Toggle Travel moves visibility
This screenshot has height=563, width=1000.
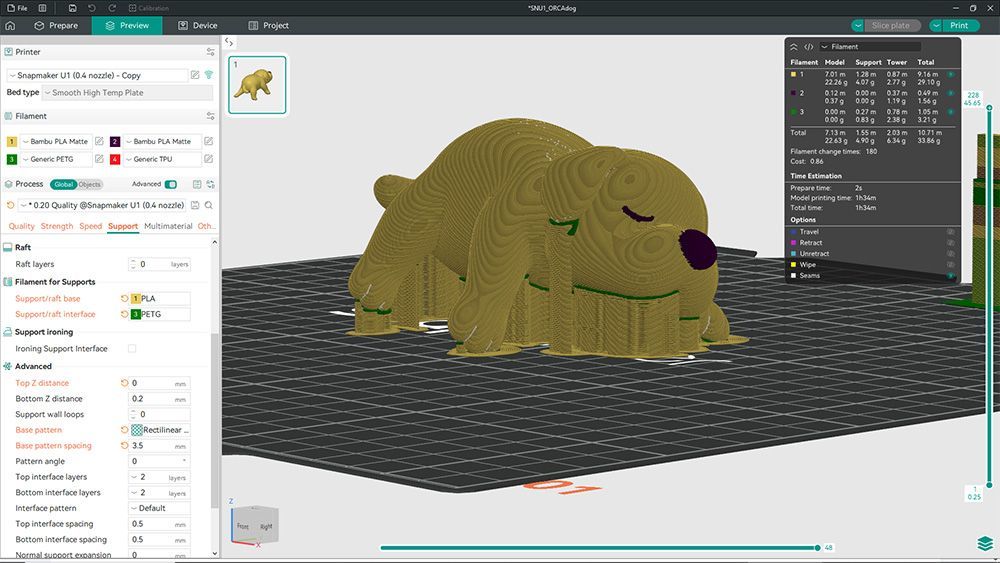point(950,232)
